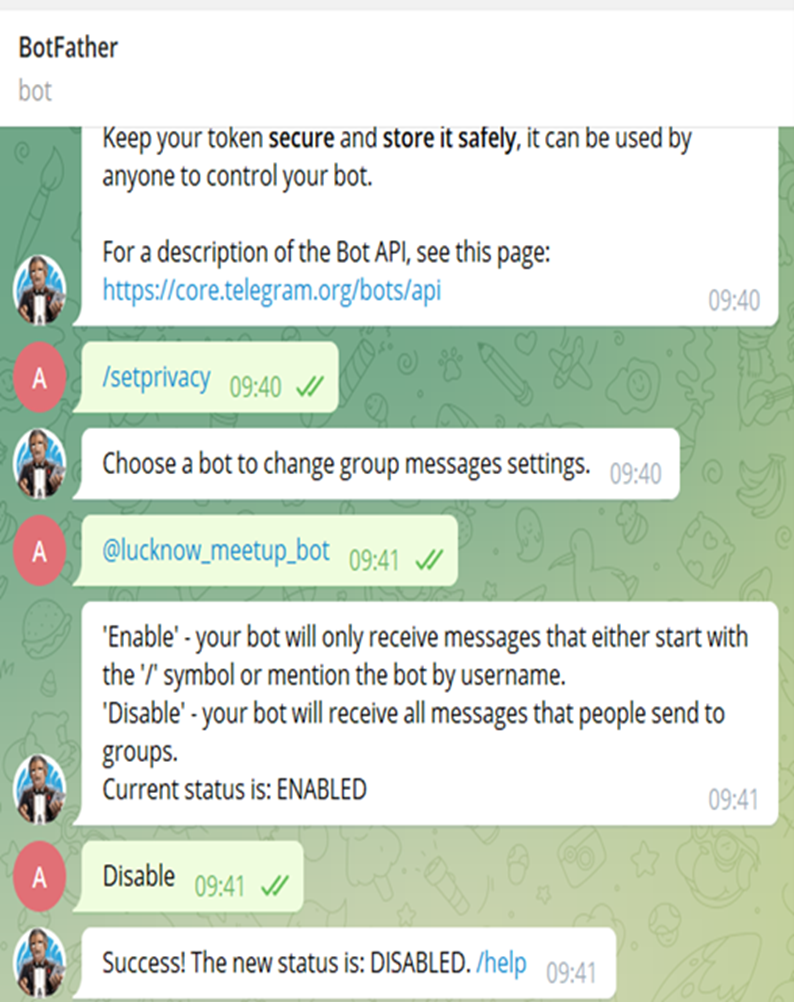Screen dimensions: 794x1002
Task: Open the core.telegram.org/bots/api link
Action: pos(271,291)
